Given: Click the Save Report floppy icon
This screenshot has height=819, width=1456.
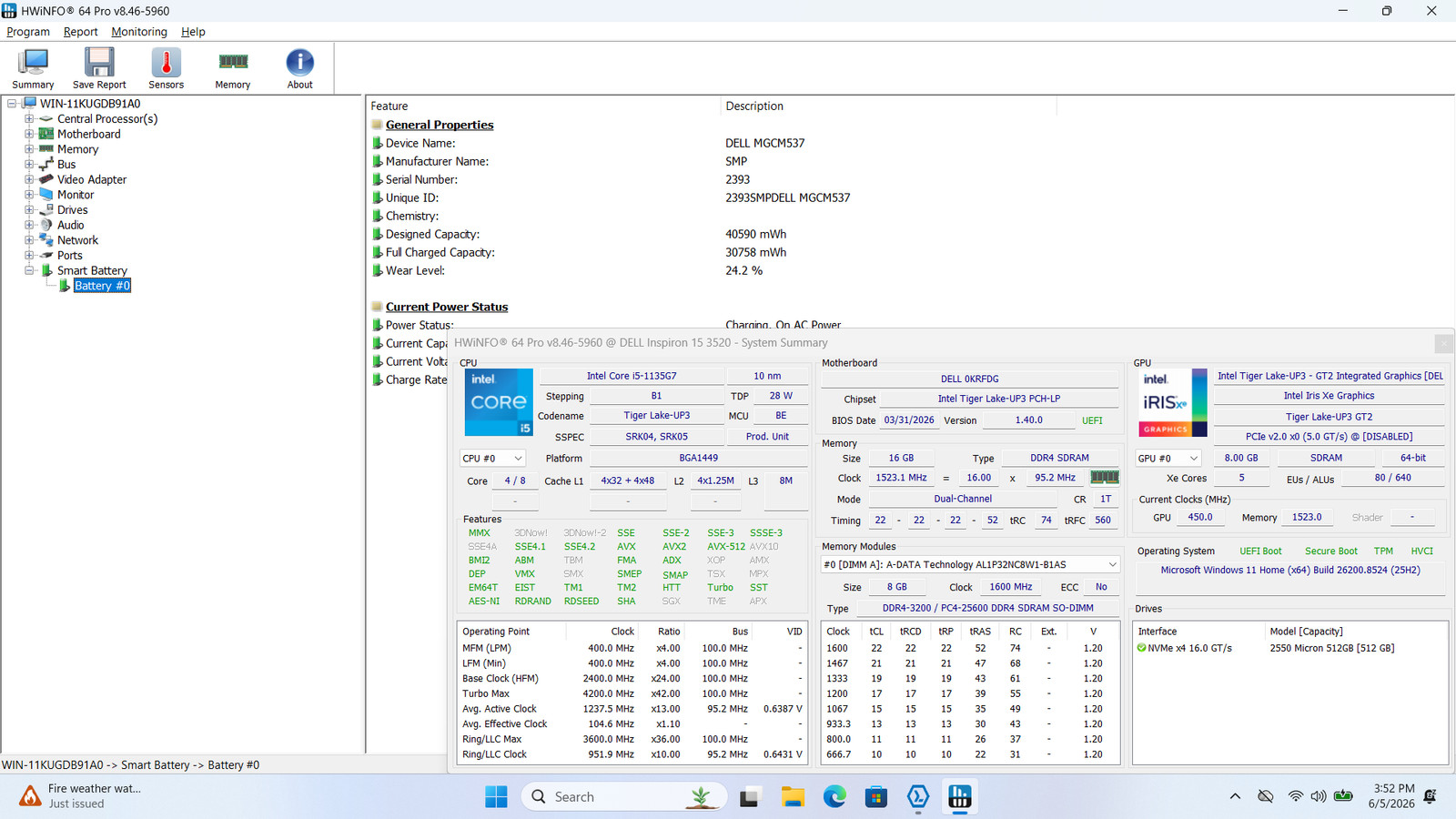Looking at the screenshot, I should (99, 68).
